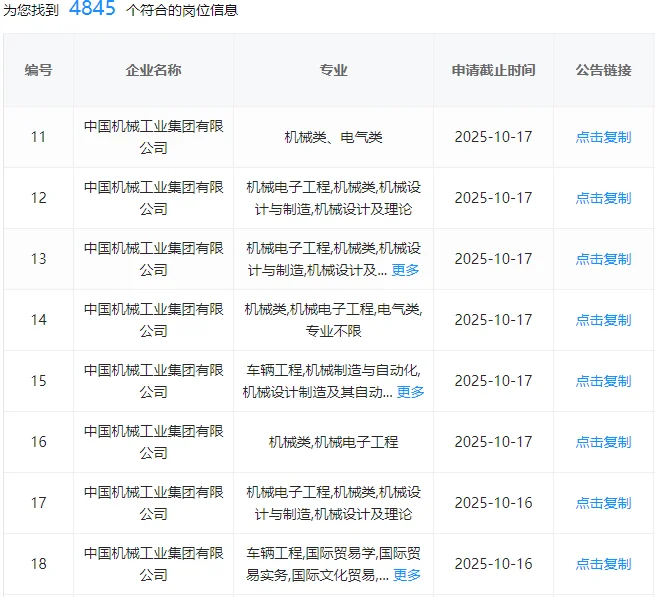Expand 更多 majors in row 18
This screenshot has height=597, width=655.
[407, 575]
